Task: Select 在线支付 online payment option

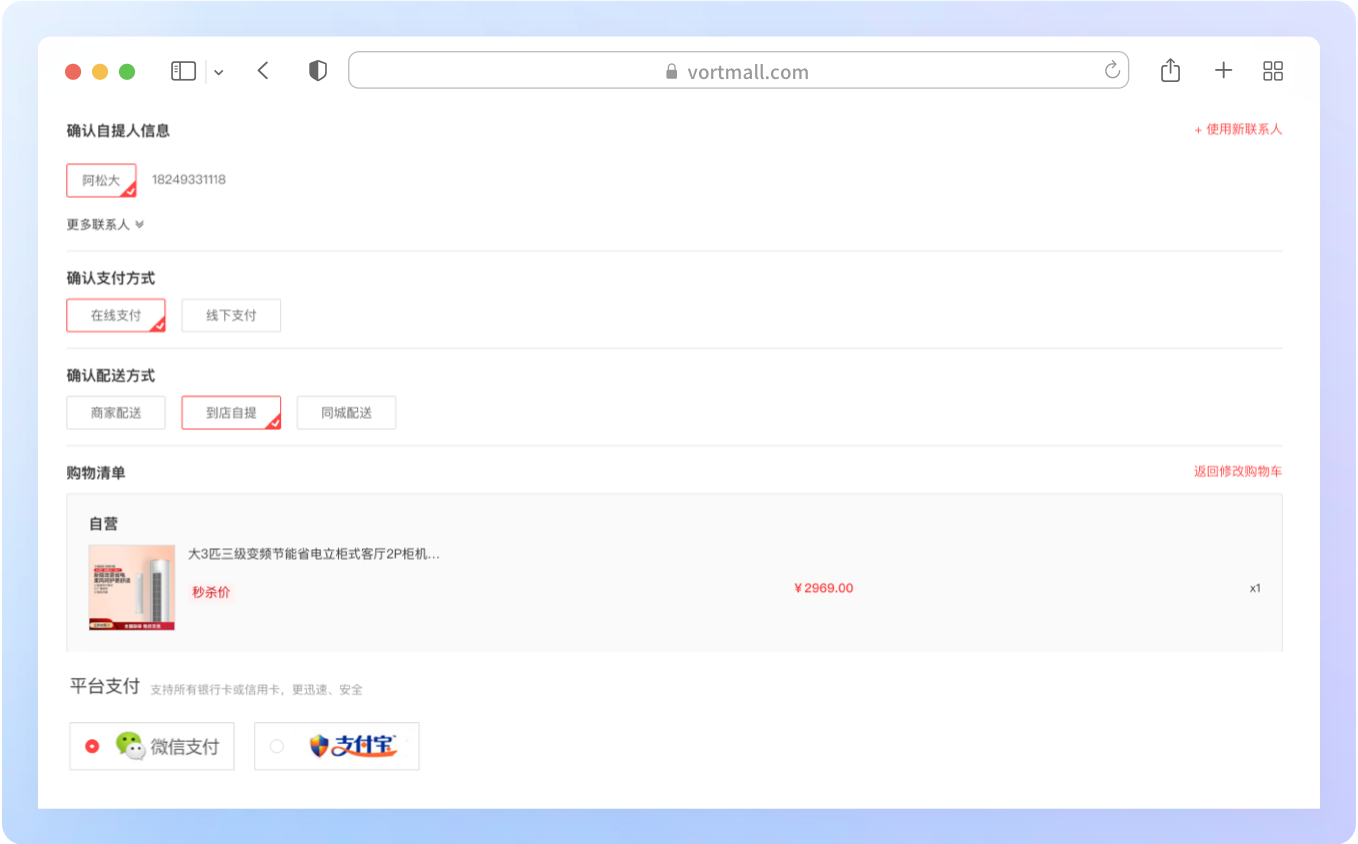Action: 116,315
